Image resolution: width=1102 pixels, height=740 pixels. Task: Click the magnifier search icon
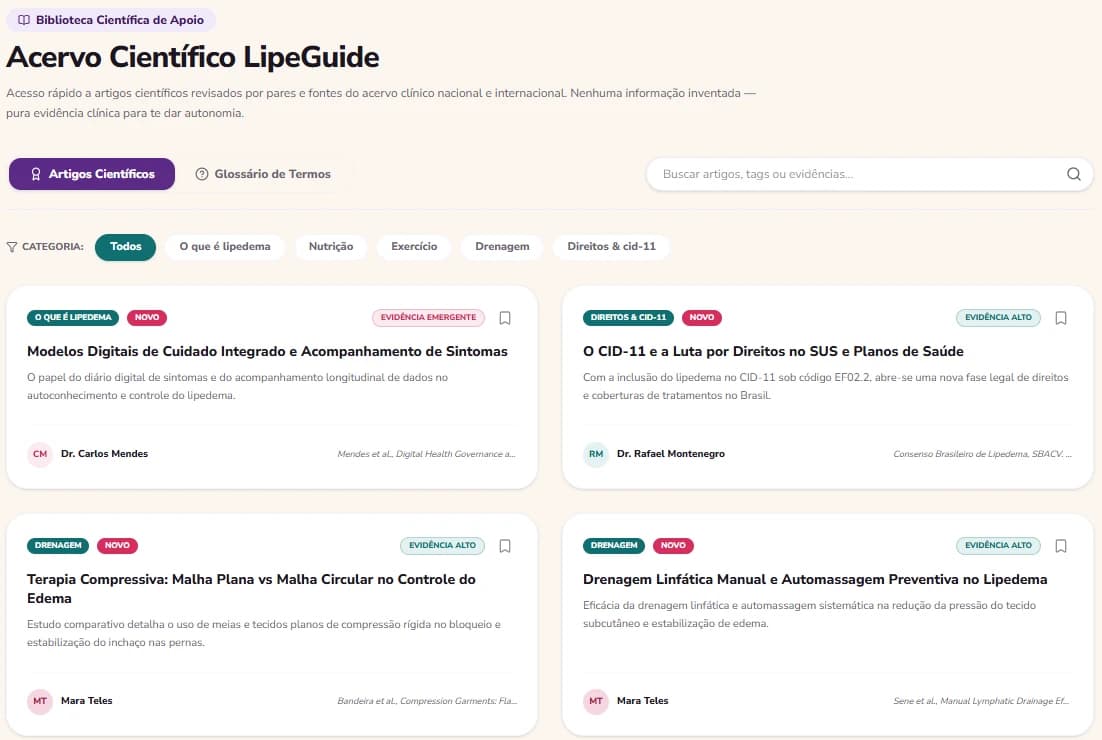(1073, 174)
